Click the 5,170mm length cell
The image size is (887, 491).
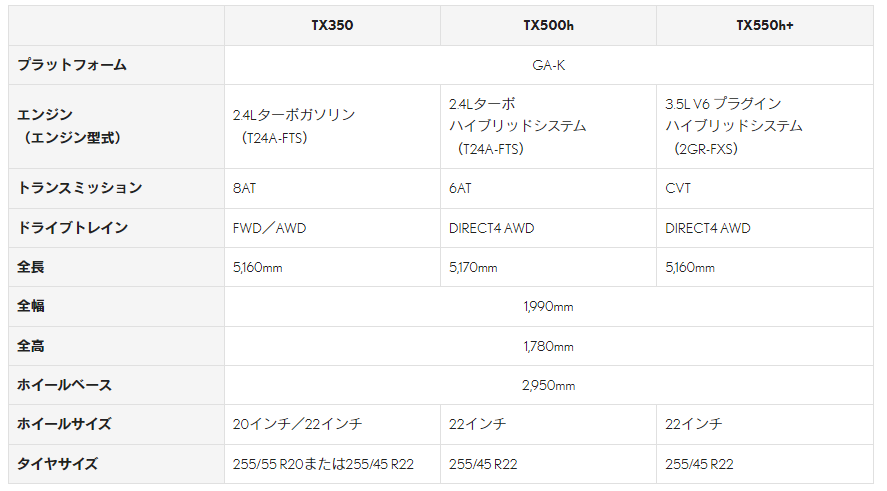[548, 267]
